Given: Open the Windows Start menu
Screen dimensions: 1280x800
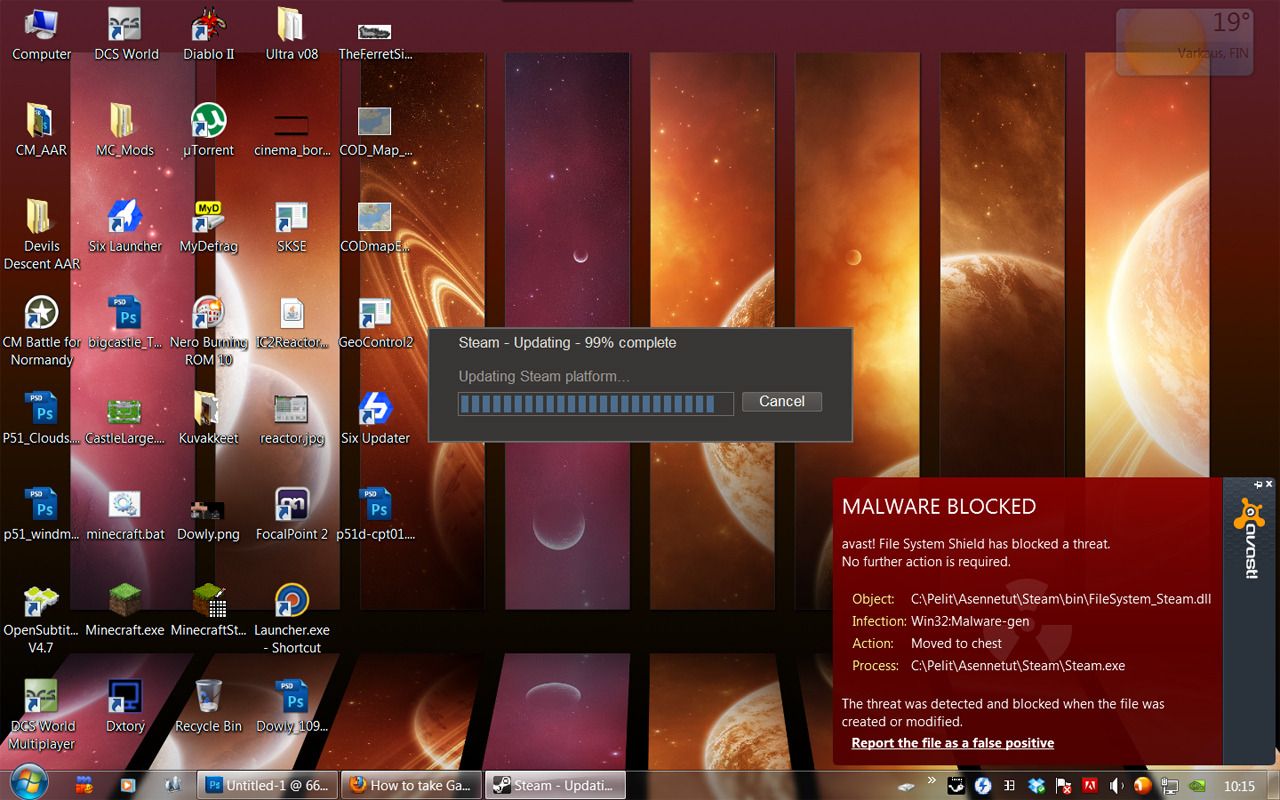Looking at the screenshot, I should coord(28,782).
